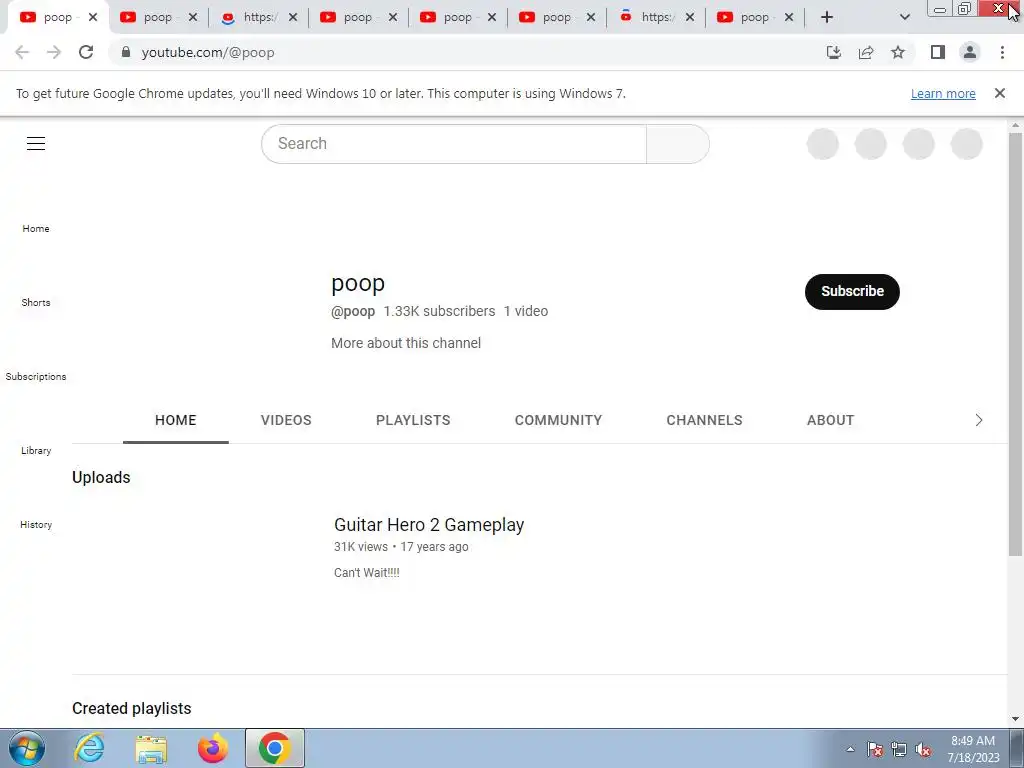Open the tab search dropdown chevron
This screenshot has width=1024, height=768.
point(904,17)
